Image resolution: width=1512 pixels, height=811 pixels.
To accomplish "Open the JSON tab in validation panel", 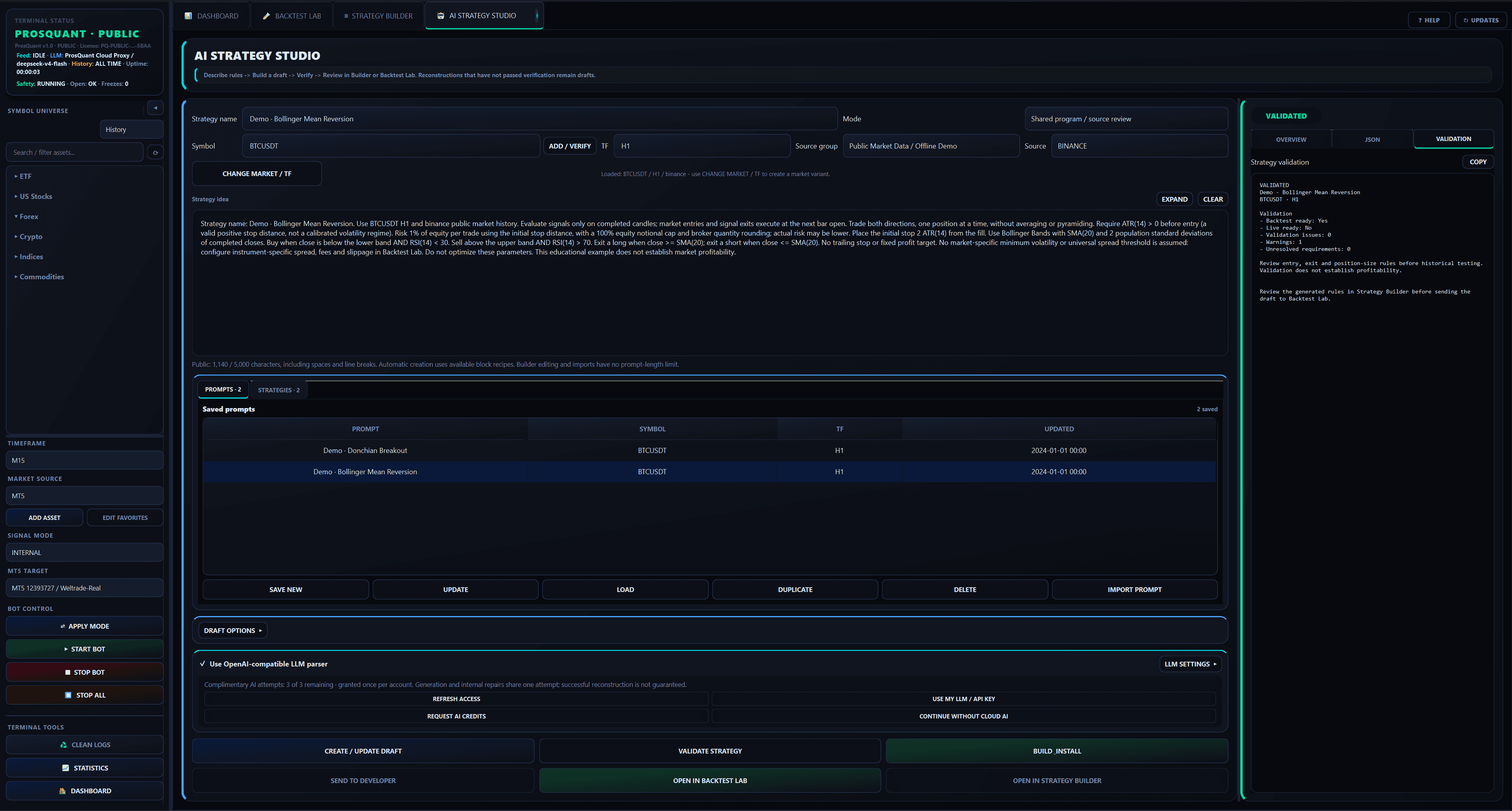I will point(1372,139).
